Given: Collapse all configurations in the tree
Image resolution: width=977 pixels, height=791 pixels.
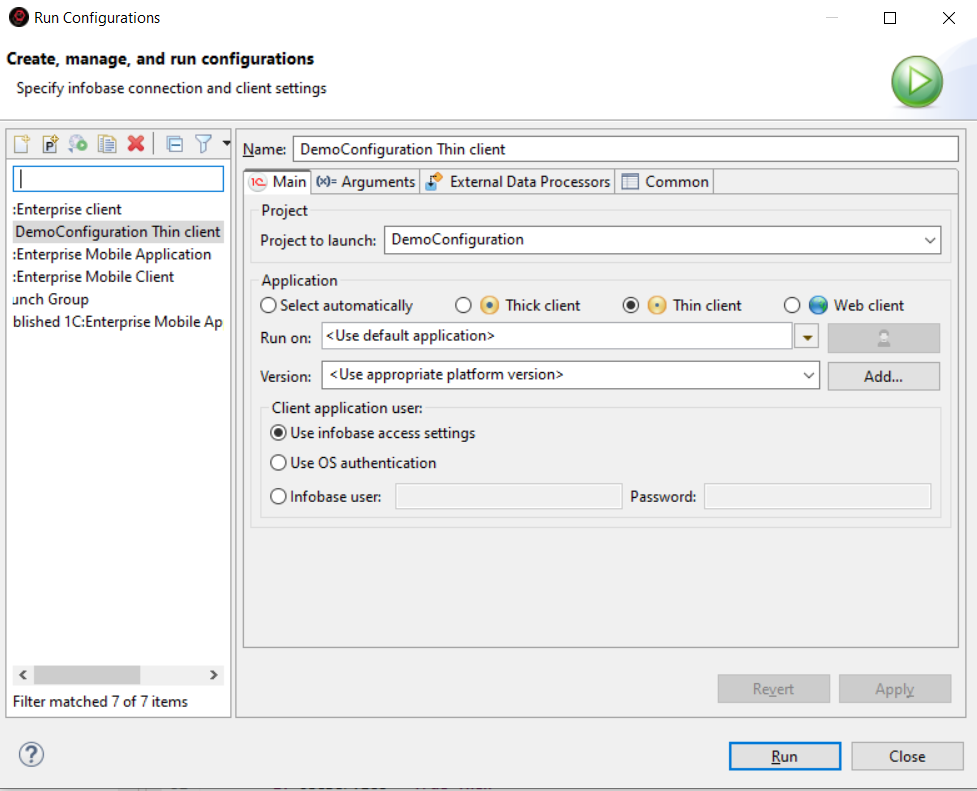Looking at the screenshot, I should pyautogui.click(x=174, y=144).
